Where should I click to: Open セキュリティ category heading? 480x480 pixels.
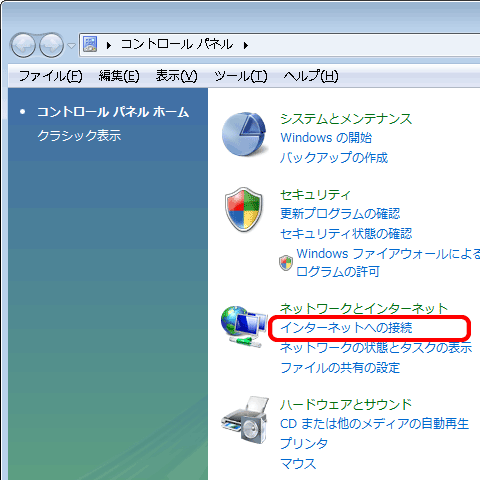315,195
